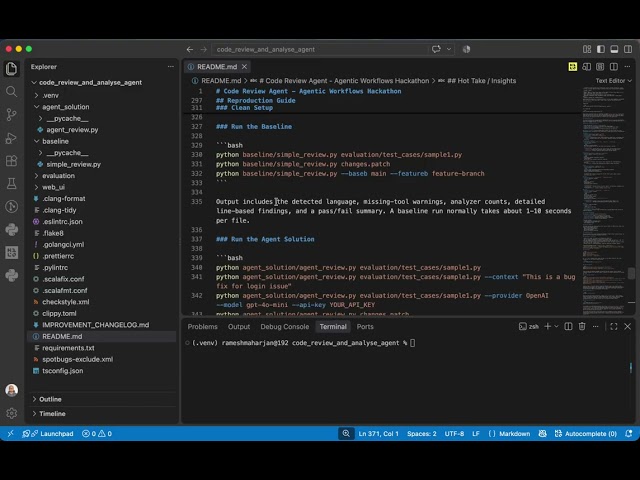Open markdown preview to the side

click(x=587, y=67)
